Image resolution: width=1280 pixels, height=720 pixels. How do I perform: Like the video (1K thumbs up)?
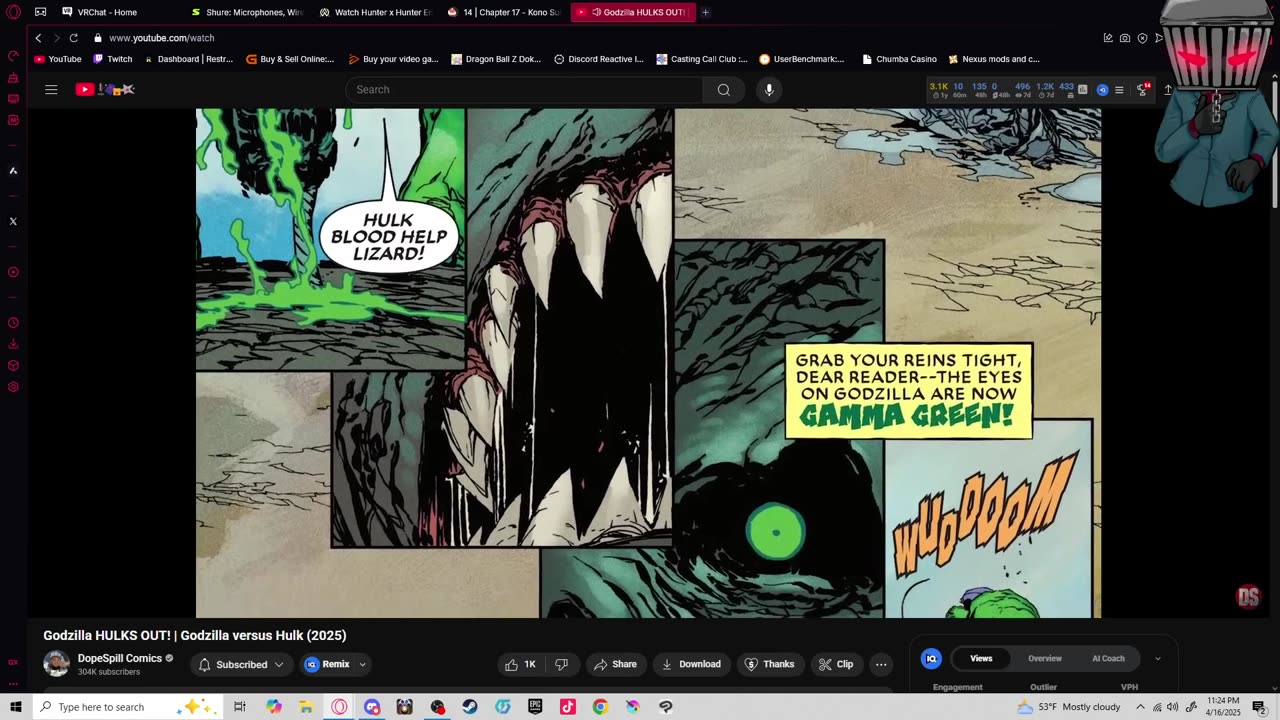pos(521,664)
